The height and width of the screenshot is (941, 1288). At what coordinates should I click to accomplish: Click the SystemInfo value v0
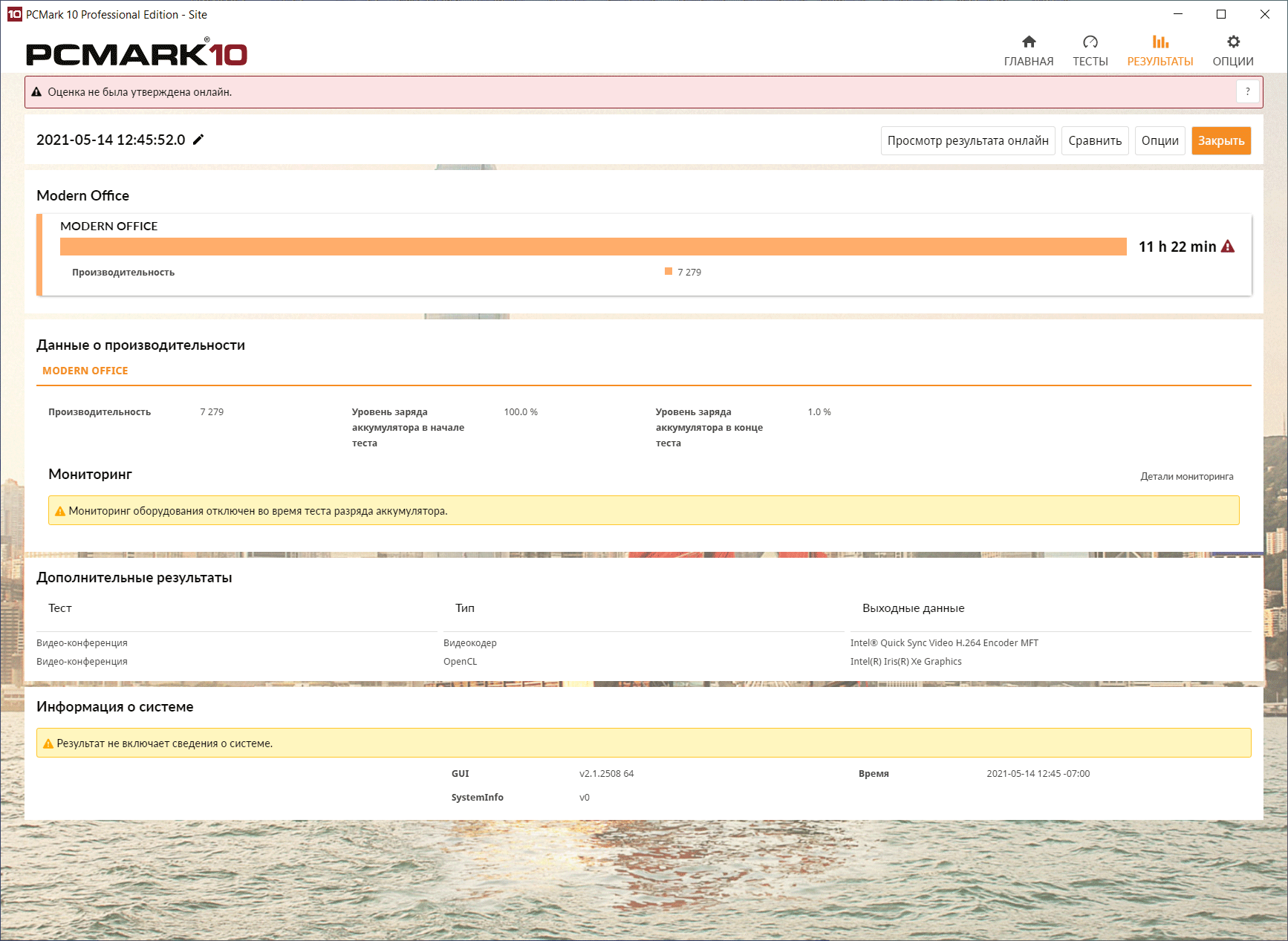point(585,798)
